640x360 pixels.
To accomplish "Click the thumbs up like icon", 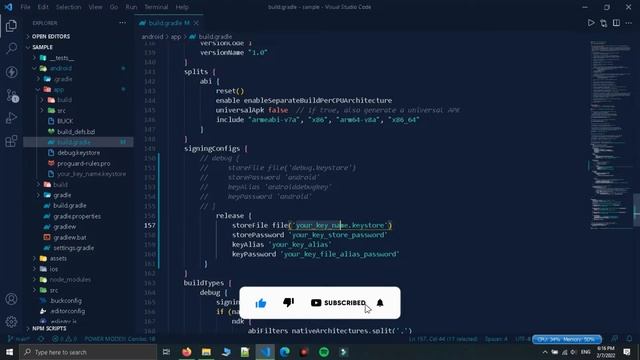I will 261,303.
